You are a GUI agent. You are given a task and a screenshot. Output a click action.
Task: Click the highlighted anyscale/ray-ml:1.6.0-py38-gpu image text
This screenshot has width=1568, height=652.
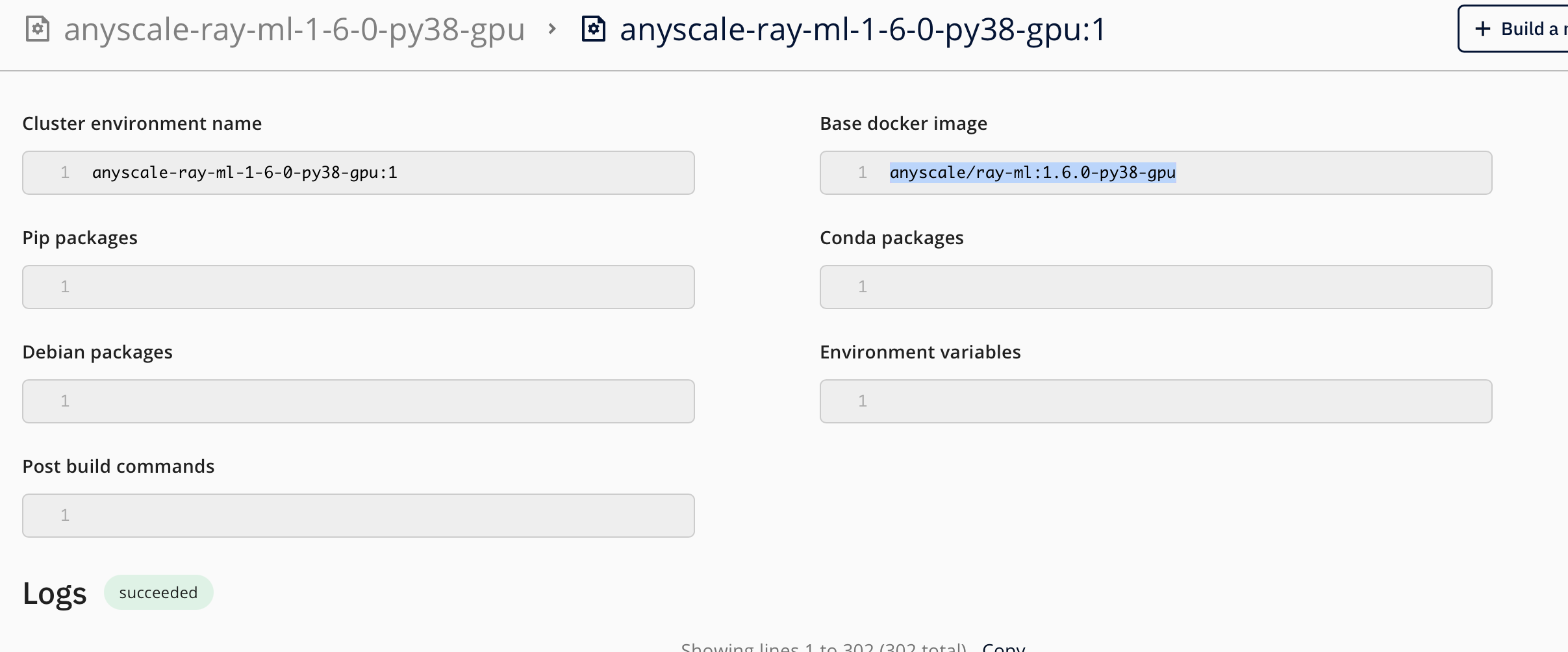pos(1032,173)
